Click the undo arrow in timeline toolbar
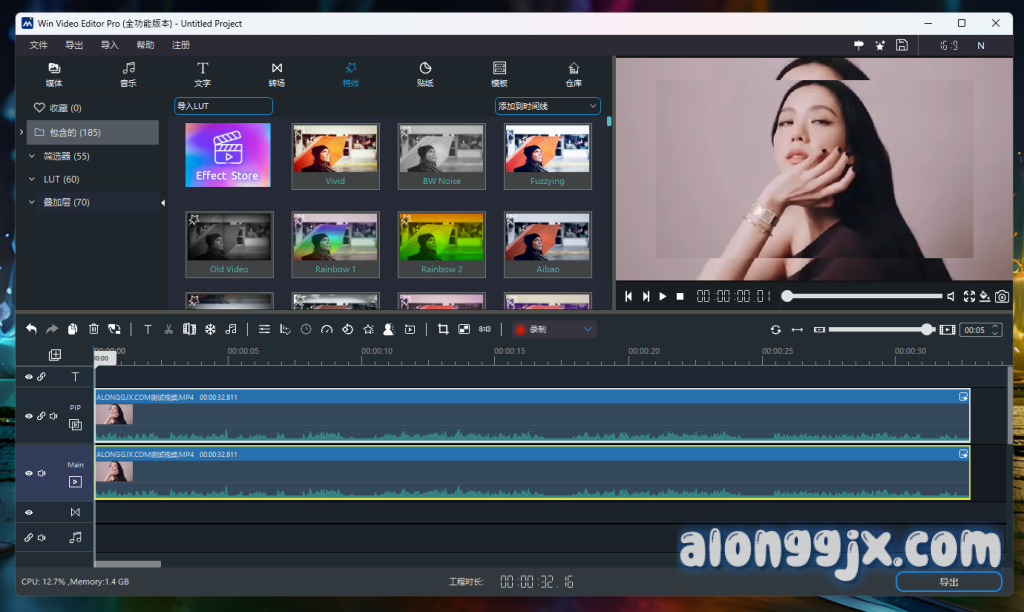The image size is (1024, 612). pyautogui.click(x=31, y=329)
